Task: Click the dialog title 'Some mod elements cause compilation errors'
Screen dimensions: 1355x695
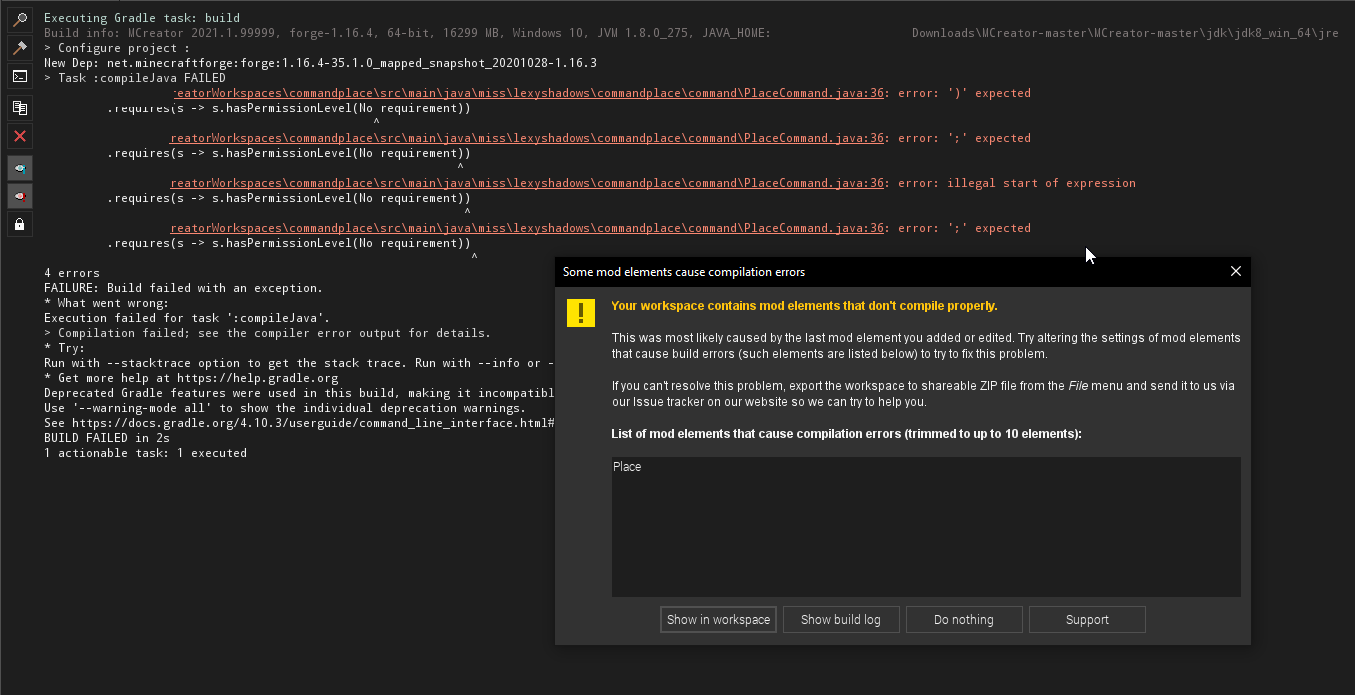Action: click(x=684, y=272)
